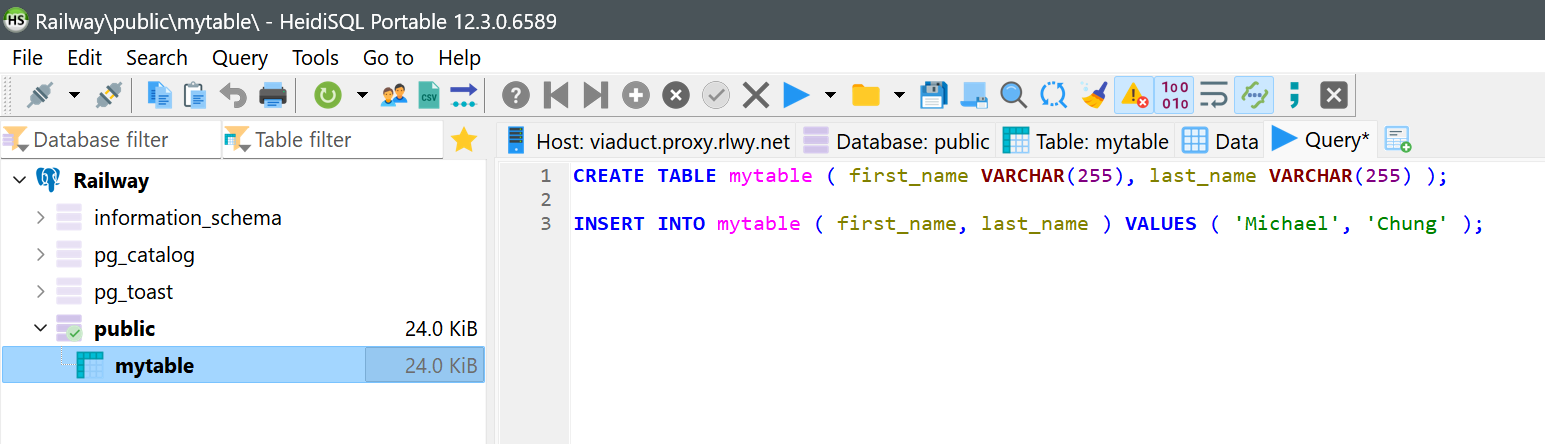Click the Insert row plus icon
Screen dimensions: 1545x444
click(x=636, y=95)
